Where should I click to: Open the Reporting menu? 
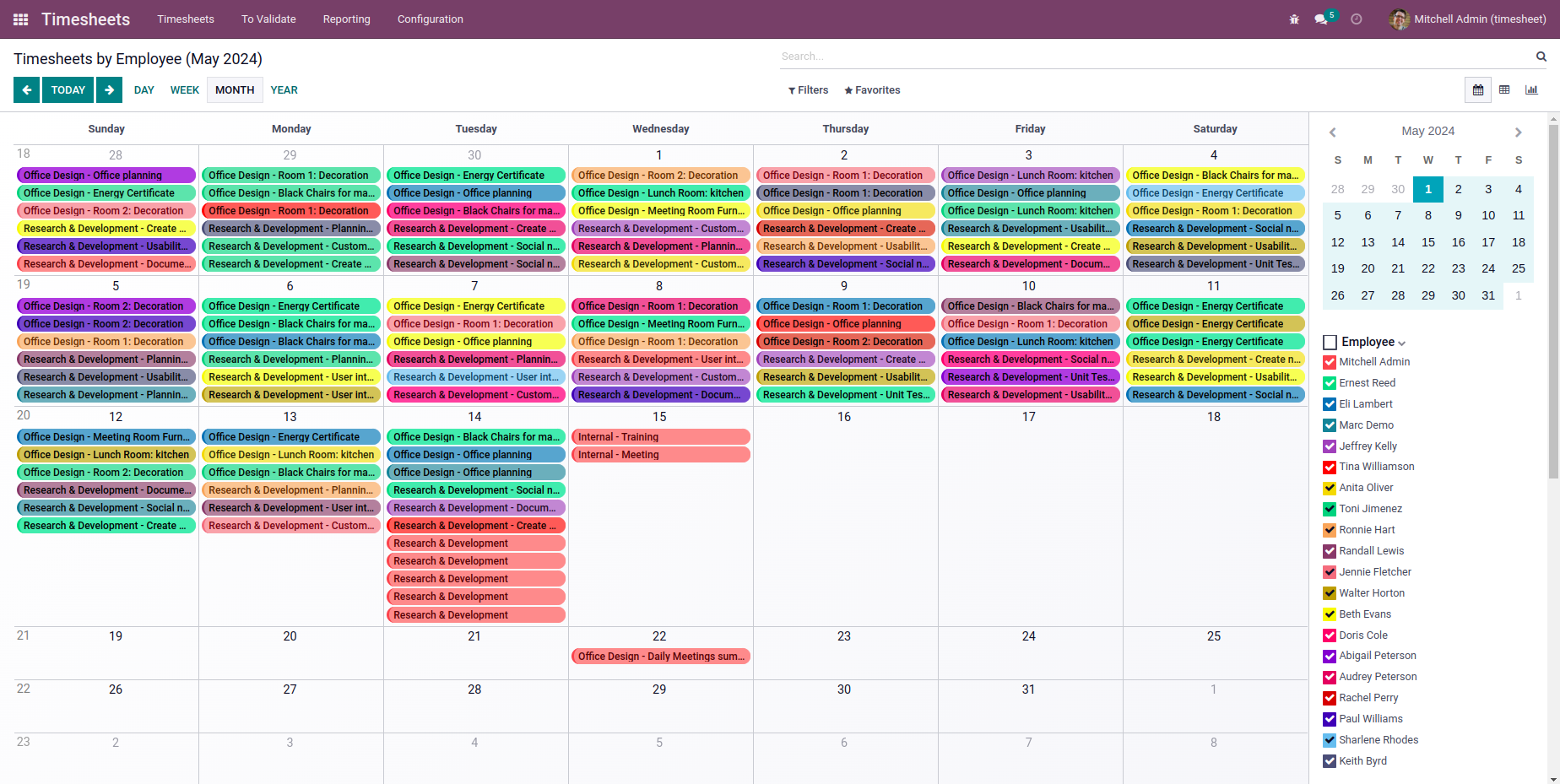346,19
